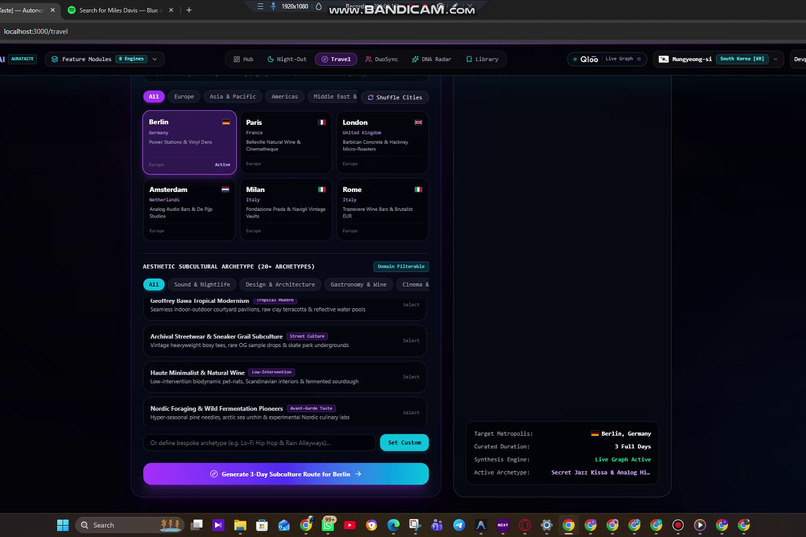Select the All archetype filter
Screen dimensions: 806x537
point(154,284)
